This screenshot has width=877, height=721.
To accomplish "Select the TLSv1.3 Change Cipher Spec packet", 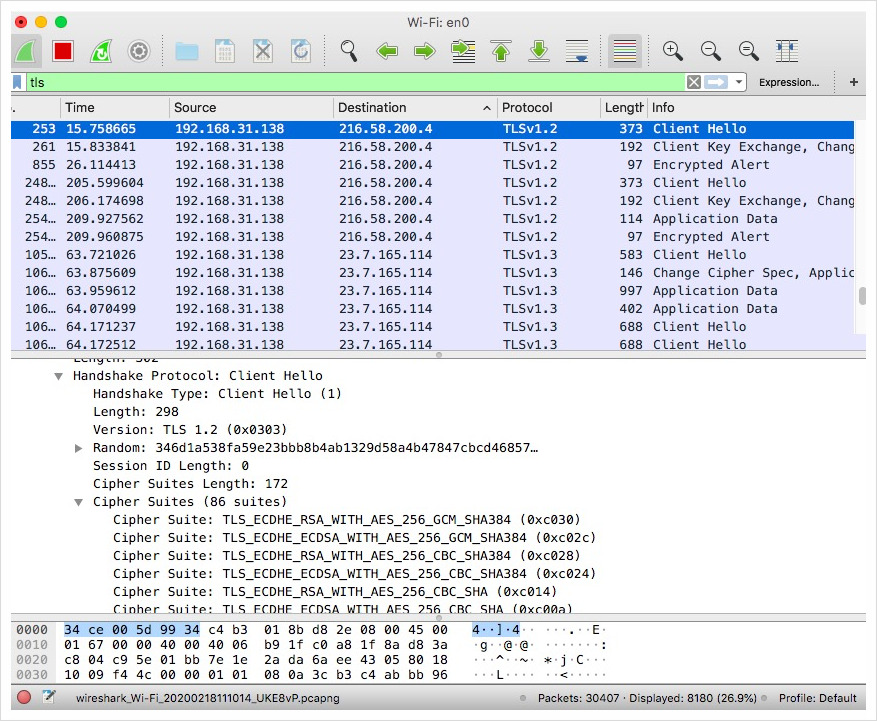I will point(400,272).
